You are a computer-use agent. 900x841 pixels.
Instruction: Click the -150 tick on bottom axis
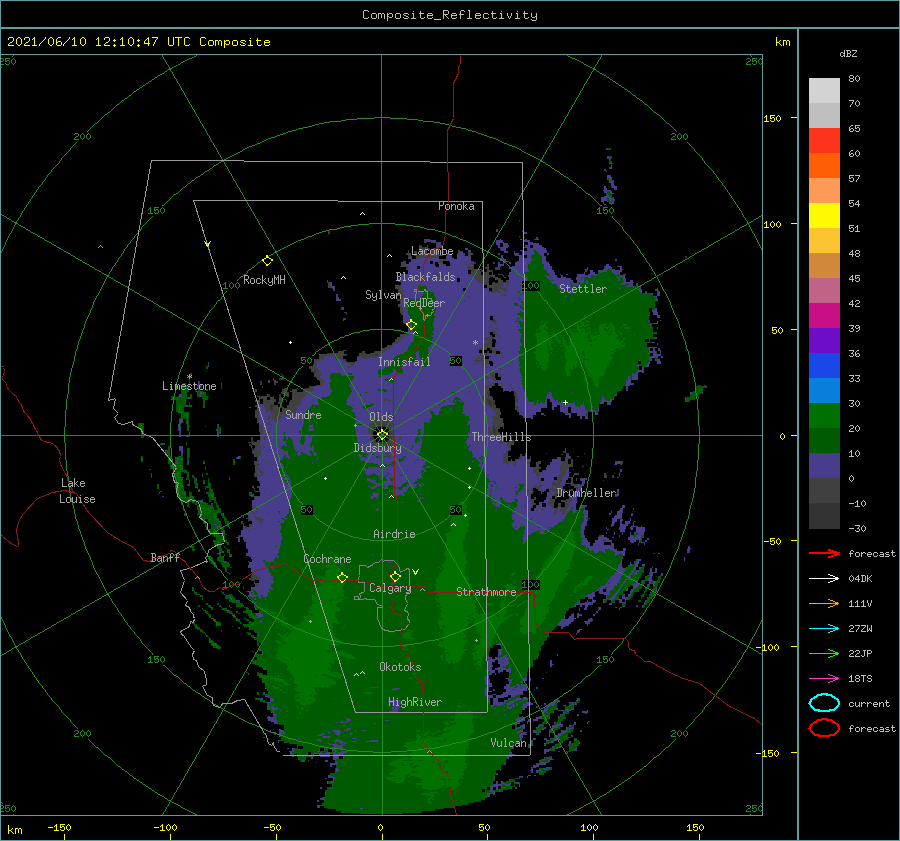pos(59,827)
